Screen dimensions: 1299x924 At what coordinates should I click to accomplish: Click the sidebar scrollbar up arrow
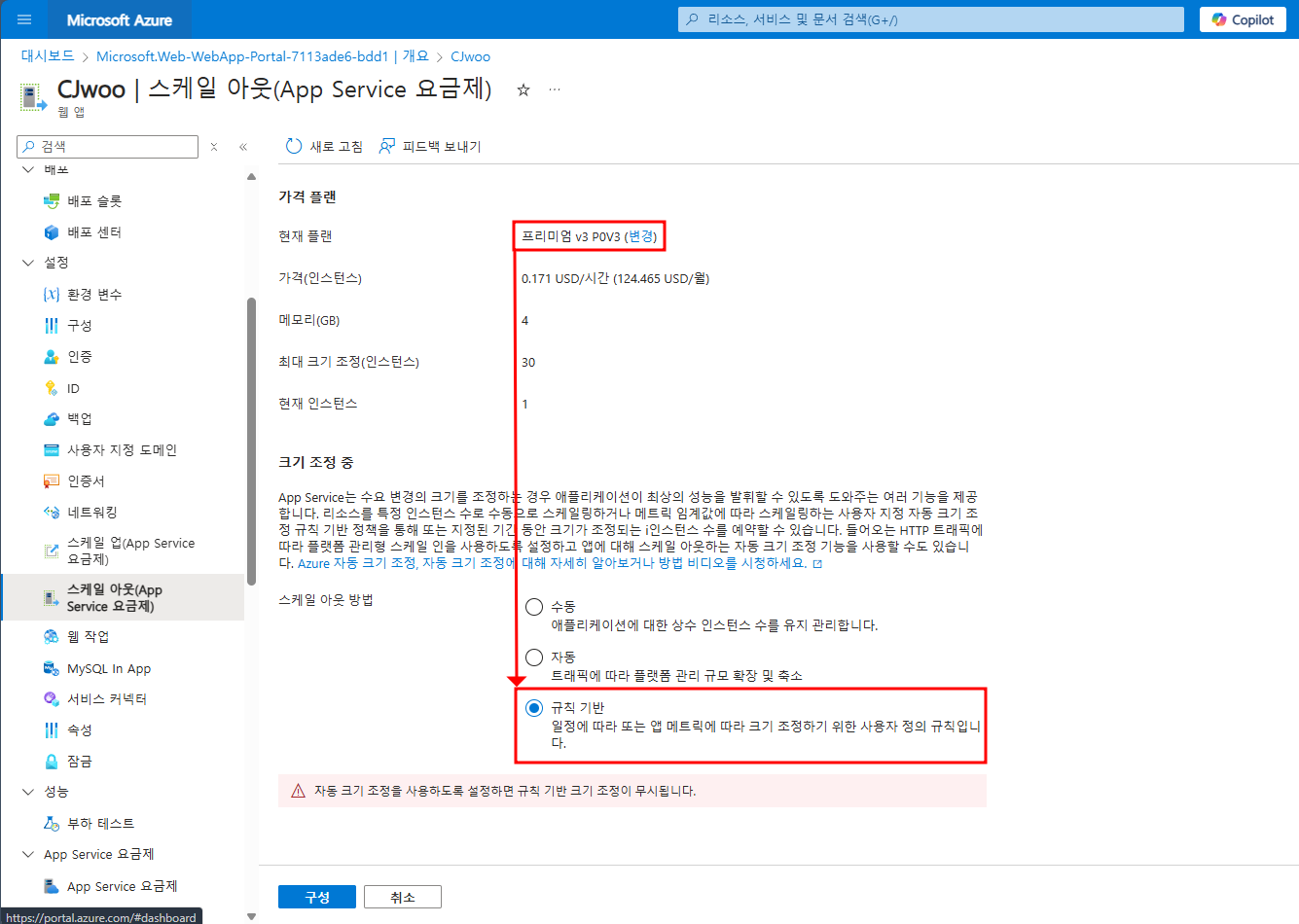[x=251, y=176]
